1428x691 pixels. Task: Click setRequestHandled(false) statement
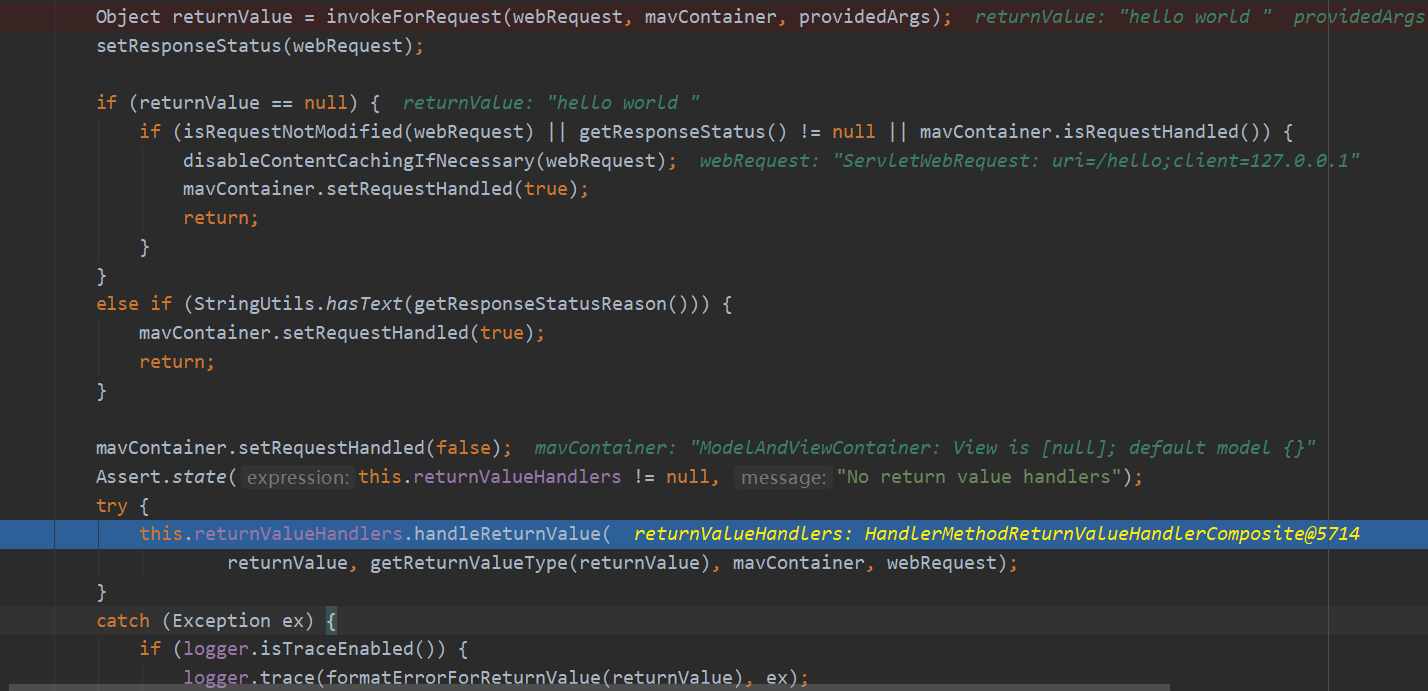(303, 448)
